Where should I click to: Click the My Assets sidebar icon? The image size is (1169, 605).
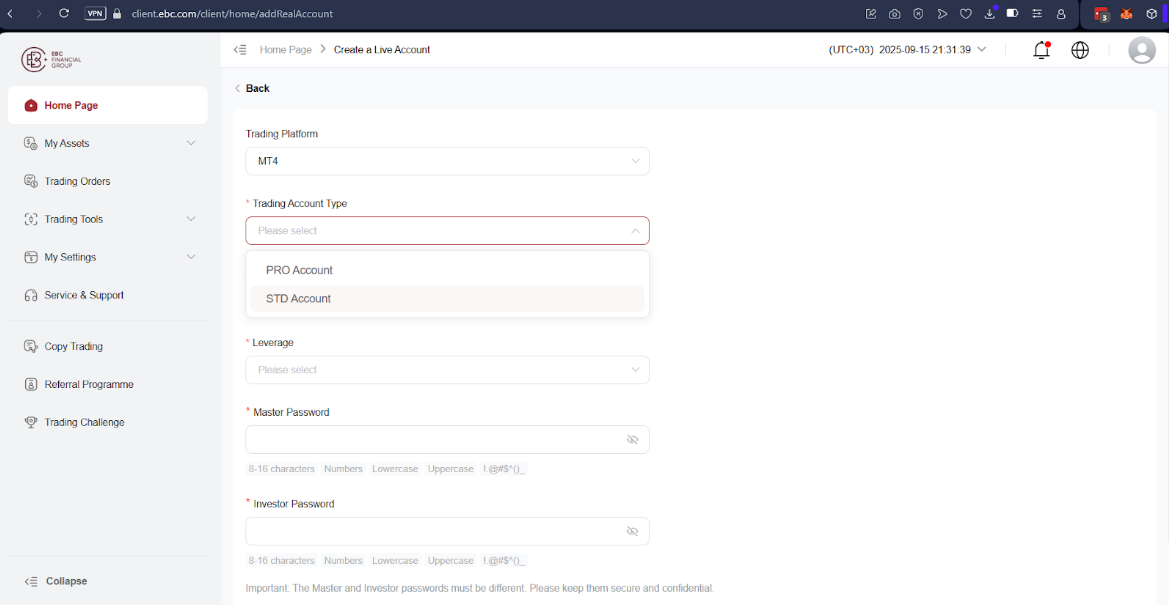(31, 143)
